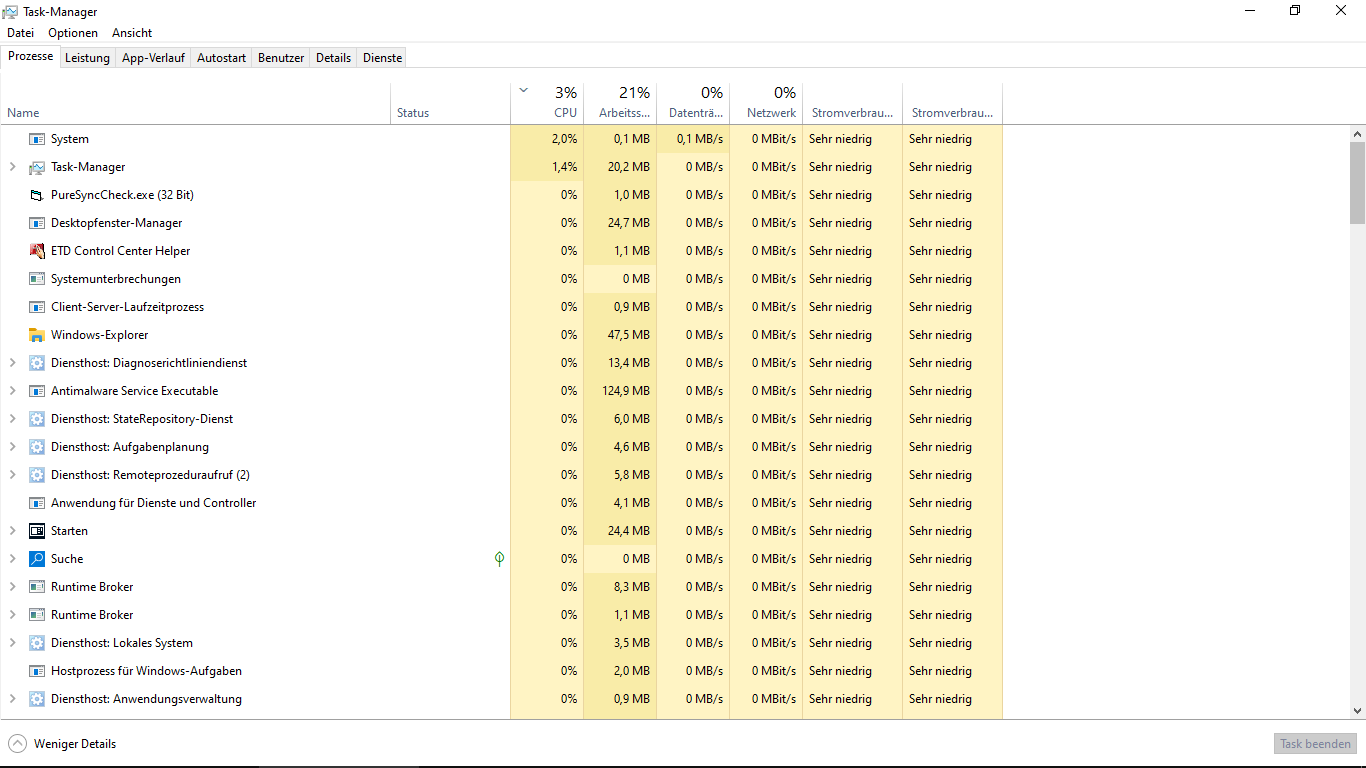
Task: Click the 47,5 MB Windows-Explorer memory cell
Action: coord(620,335)
